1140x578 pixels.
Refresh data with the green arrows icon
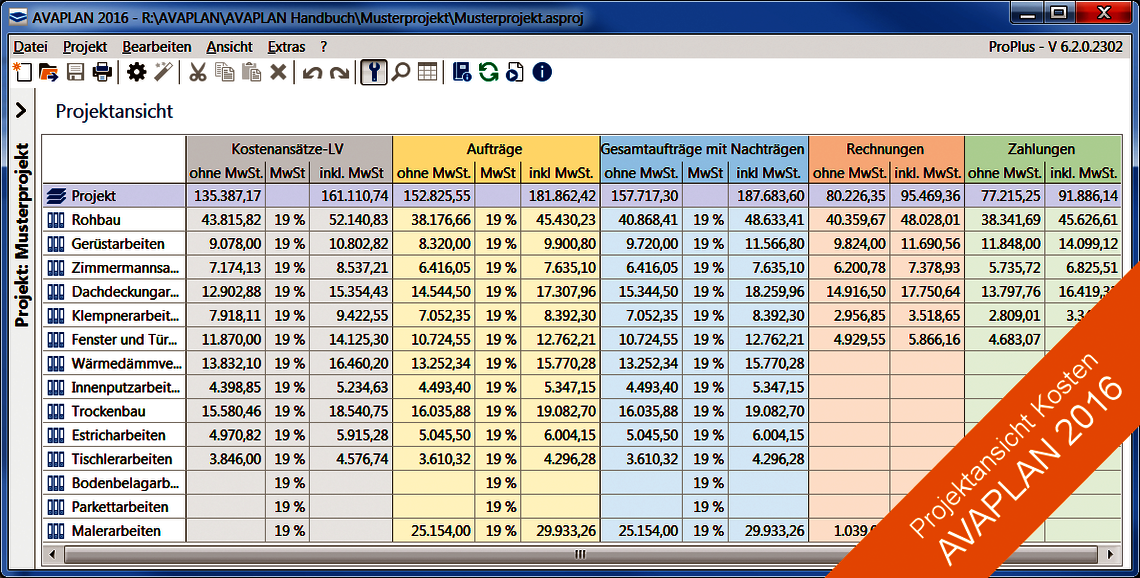pos(489,72)
